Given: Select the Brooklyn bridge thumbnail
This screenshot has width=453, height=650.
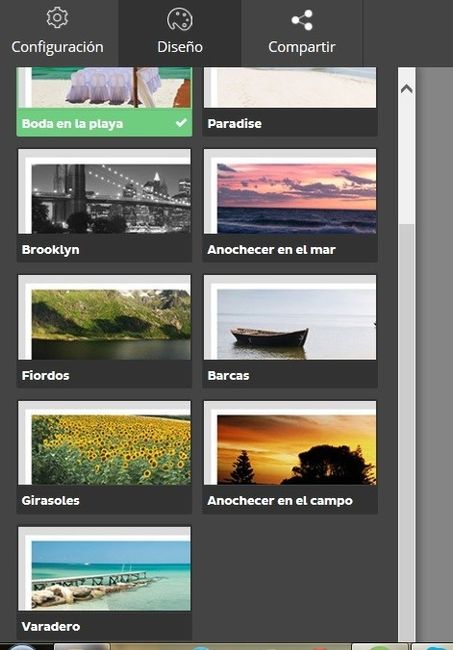Looking at the screenshot, I should click(x=104, y=191).
